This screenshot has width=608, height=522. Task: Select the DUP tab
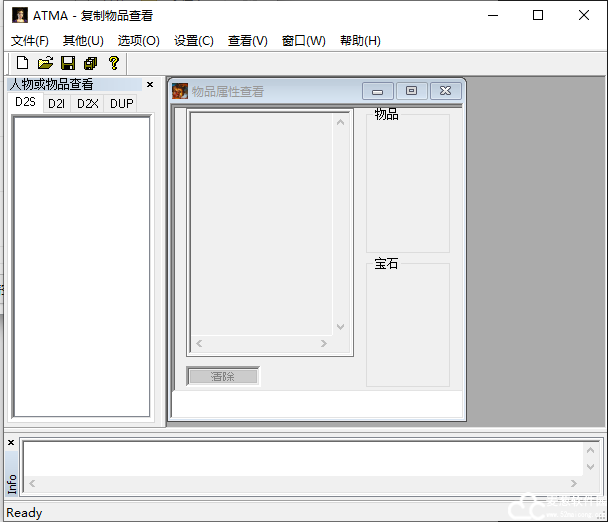(x=121, y=103)
